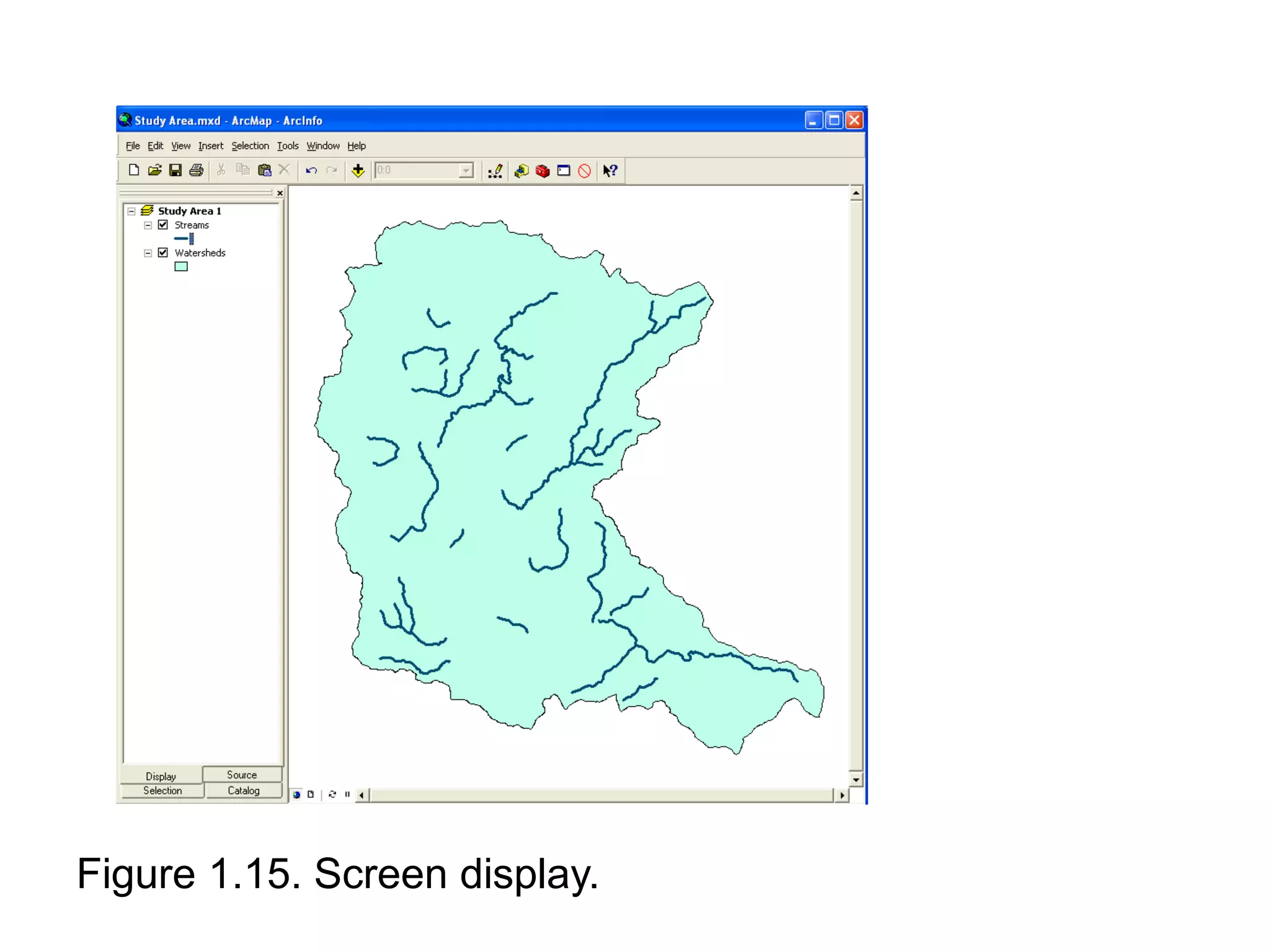1270x952 pixels.
Task: Show the Command Line window icon
Action: 564,171
